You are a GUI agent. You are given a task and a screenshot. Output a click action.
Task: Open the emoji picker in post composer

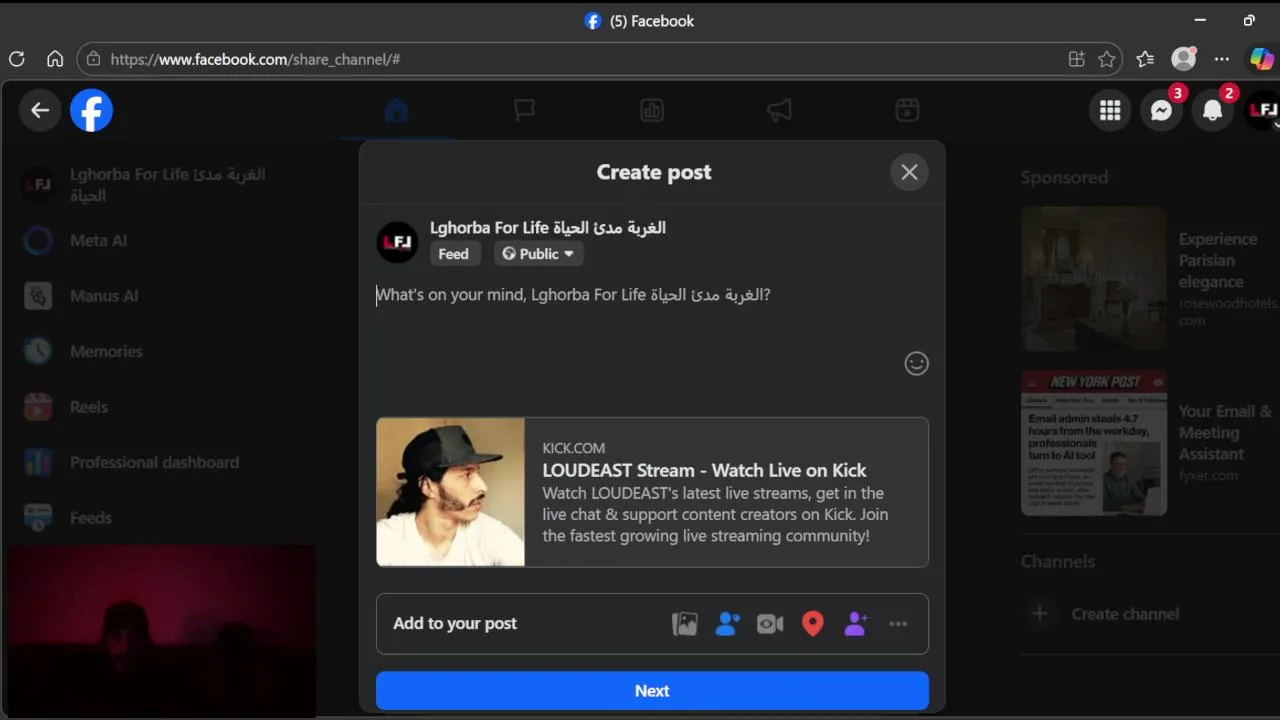click(916, 363)
